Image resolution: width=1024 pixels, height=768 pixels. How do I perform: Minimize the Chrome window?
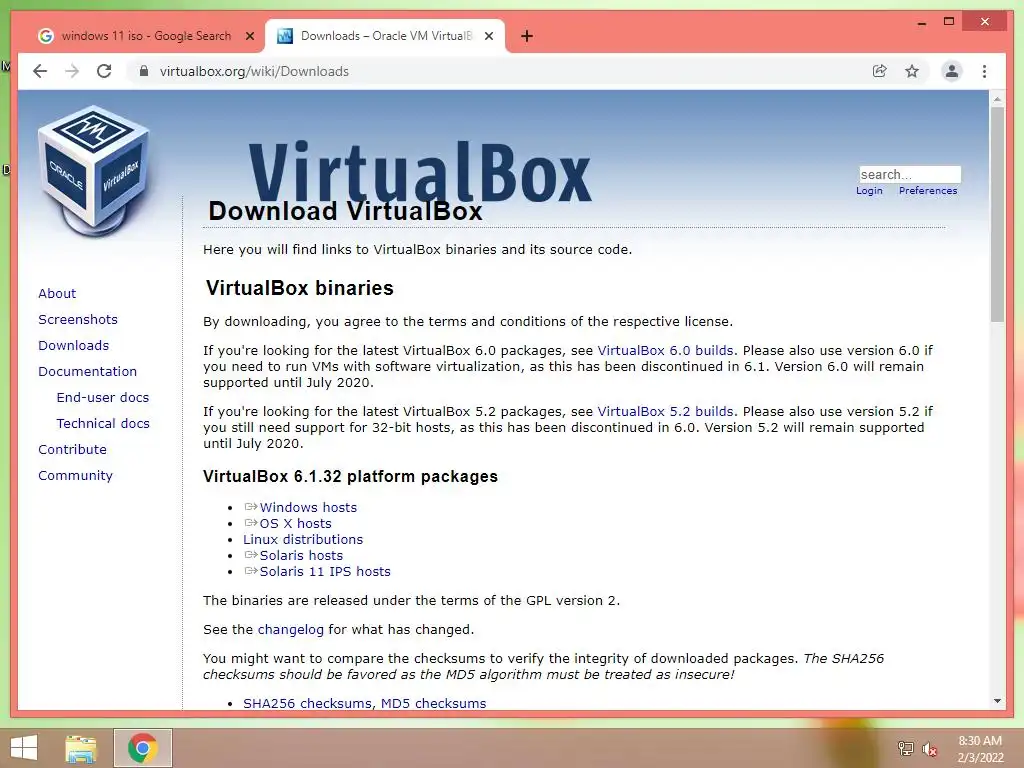coord(921,22)
